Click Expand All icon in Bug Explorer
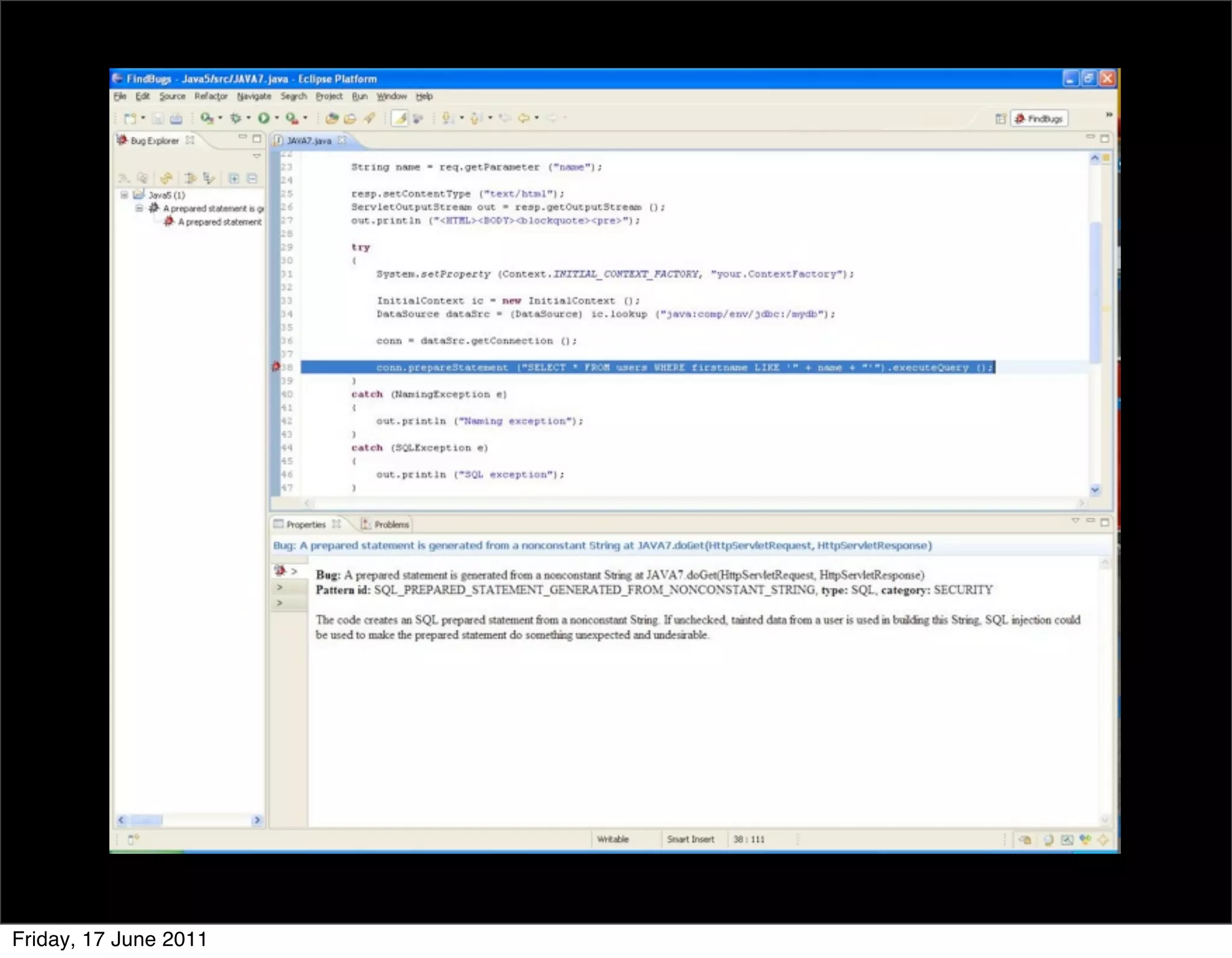 tap(234, 178)
